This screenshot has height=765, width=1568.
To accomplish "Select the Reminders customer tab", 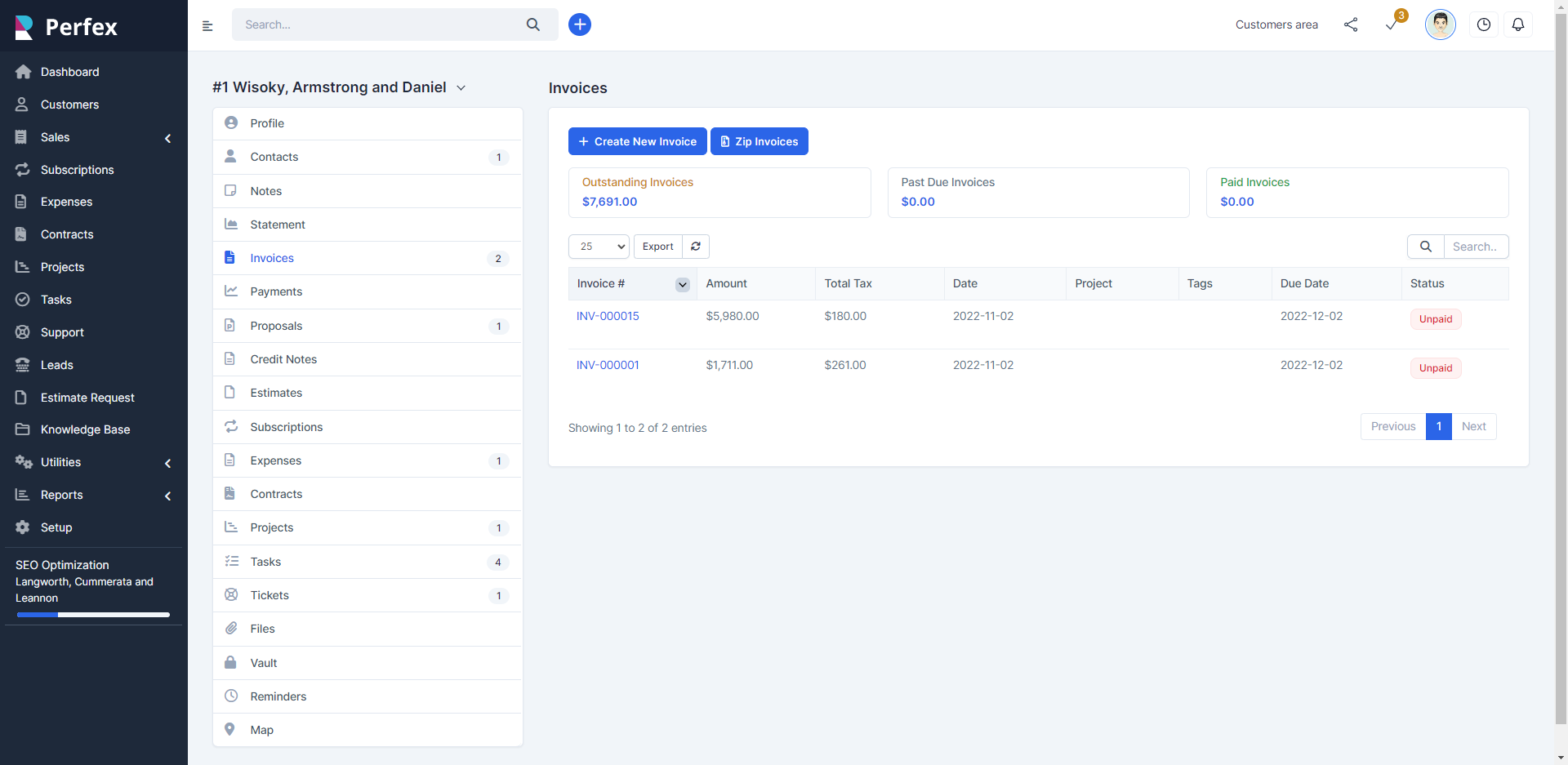I will coord(367,696).
